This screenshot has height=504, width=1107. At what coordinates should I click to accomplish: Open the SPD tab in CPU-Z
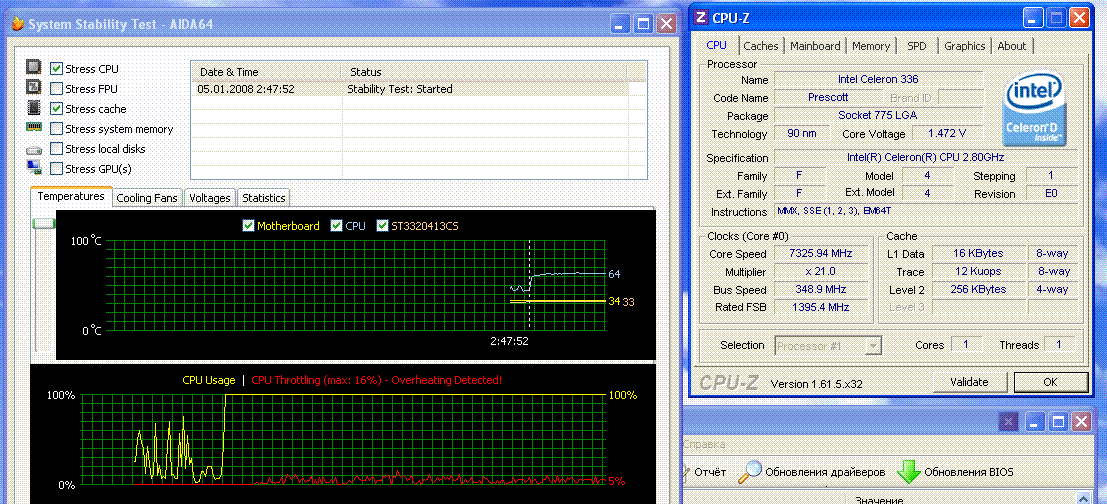916,46
